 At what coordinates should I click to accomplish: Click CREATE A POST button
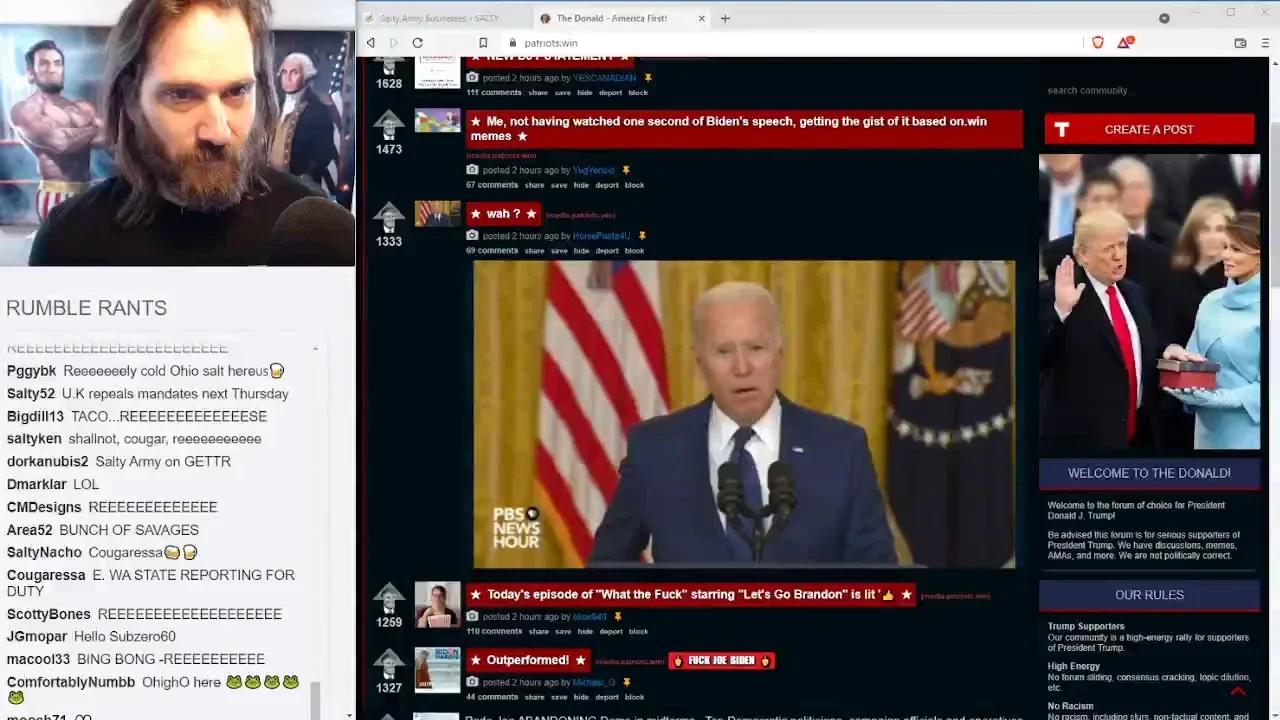click(x=1149, y=129)
